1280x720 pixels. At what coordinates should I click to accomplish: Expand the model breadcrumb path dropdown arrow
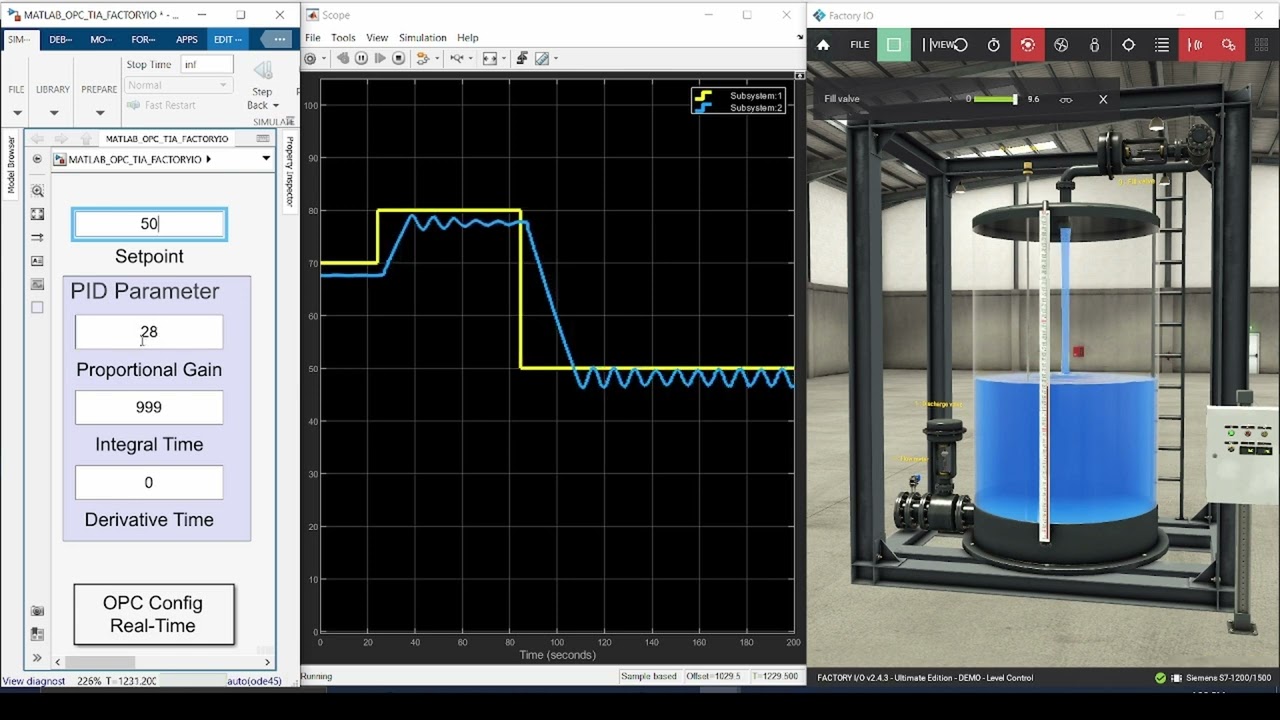tap(266, 159)
